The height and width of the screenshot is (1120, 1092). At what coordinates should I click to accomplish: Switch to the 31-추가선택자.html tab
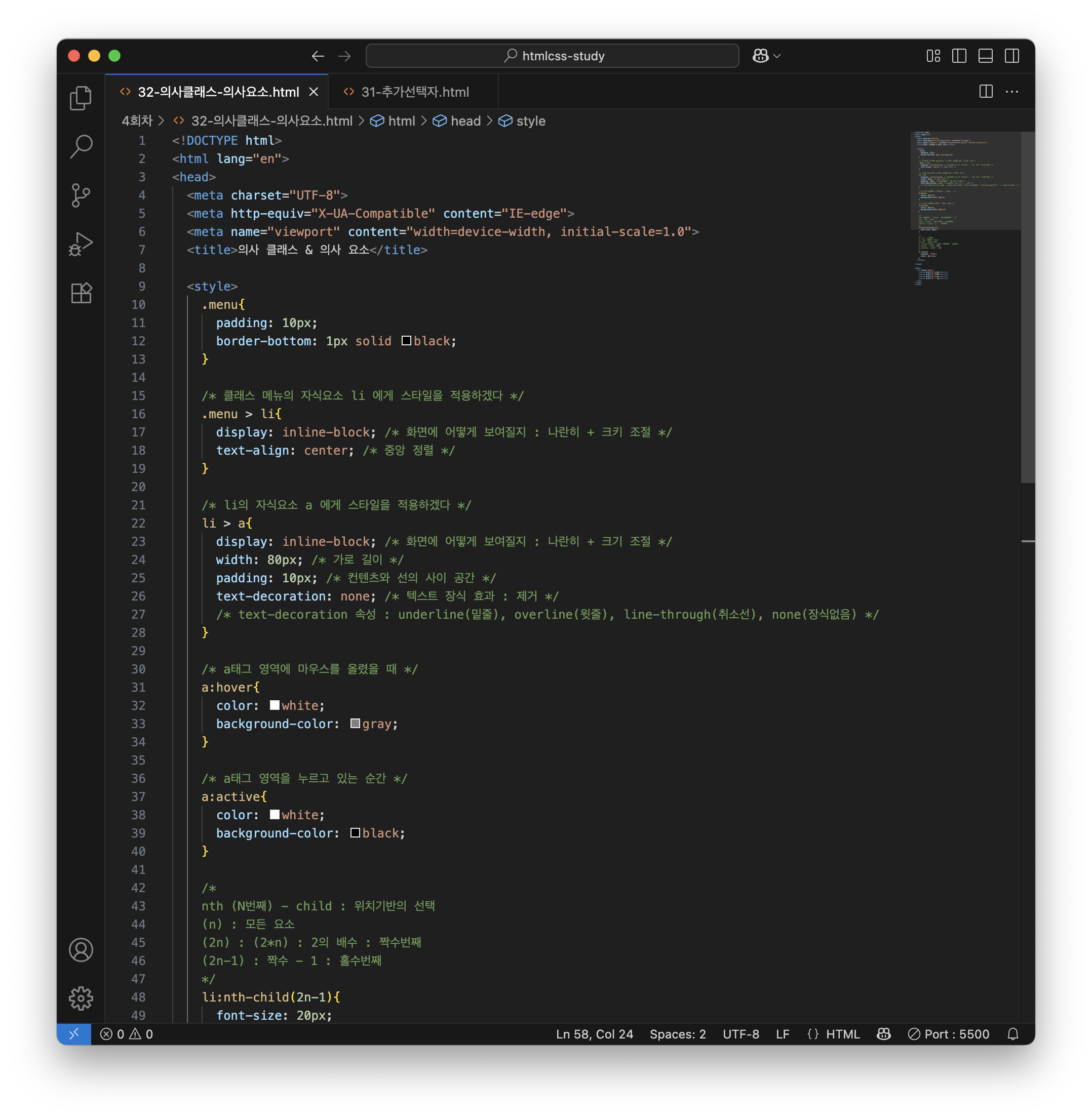414,92
